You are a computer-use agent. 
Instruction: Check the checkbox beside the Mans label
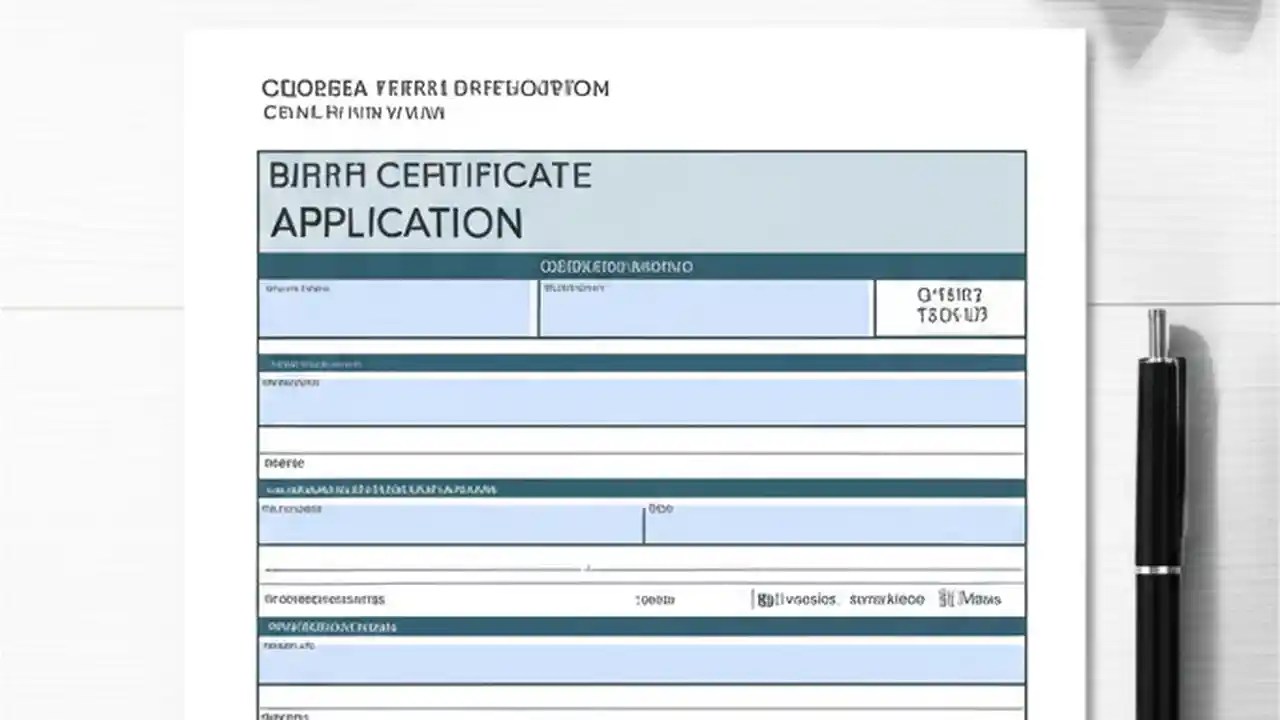tap(947, 599)
